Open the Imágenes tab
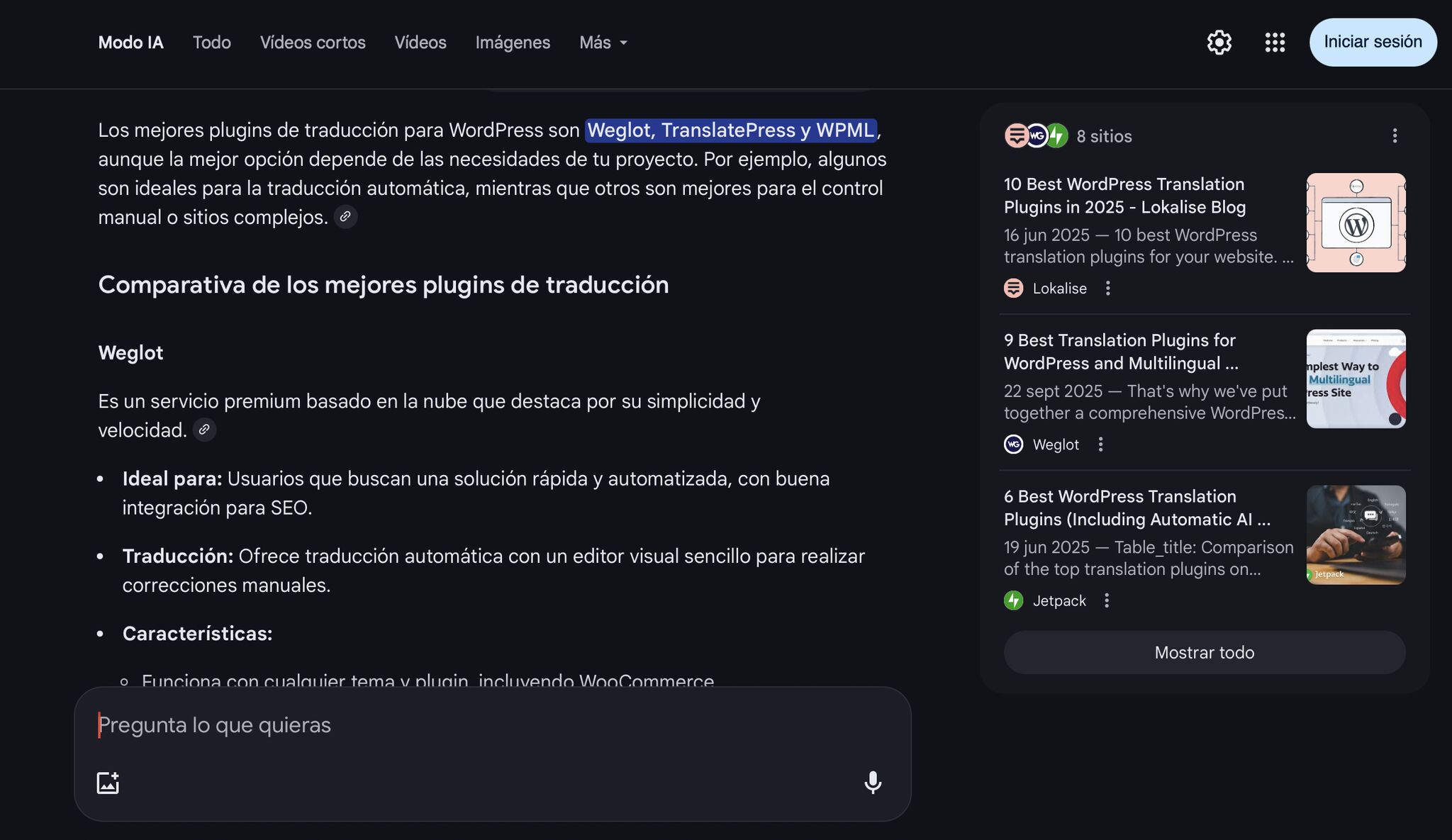 (x=513, y=43)
